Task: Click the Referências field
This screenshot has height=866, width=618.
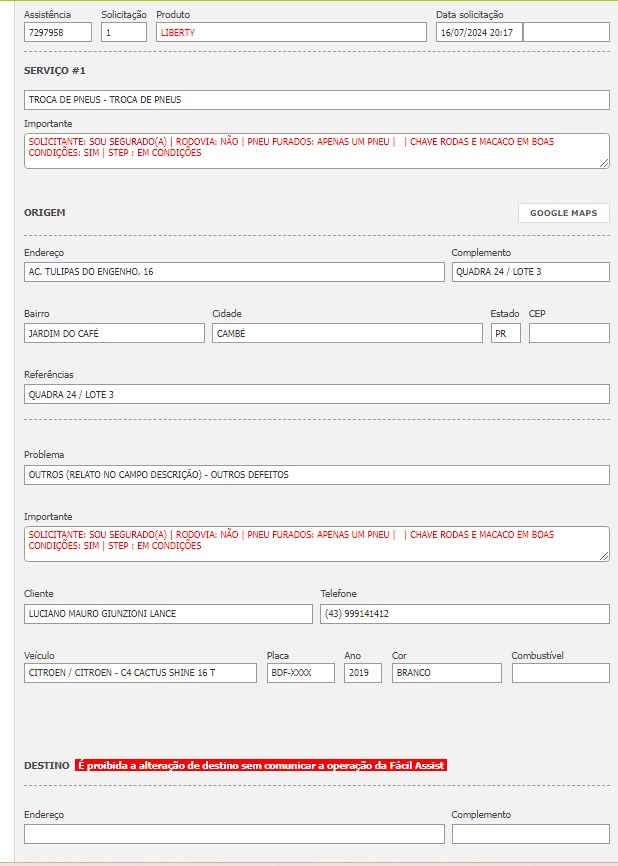Action: 316,394
